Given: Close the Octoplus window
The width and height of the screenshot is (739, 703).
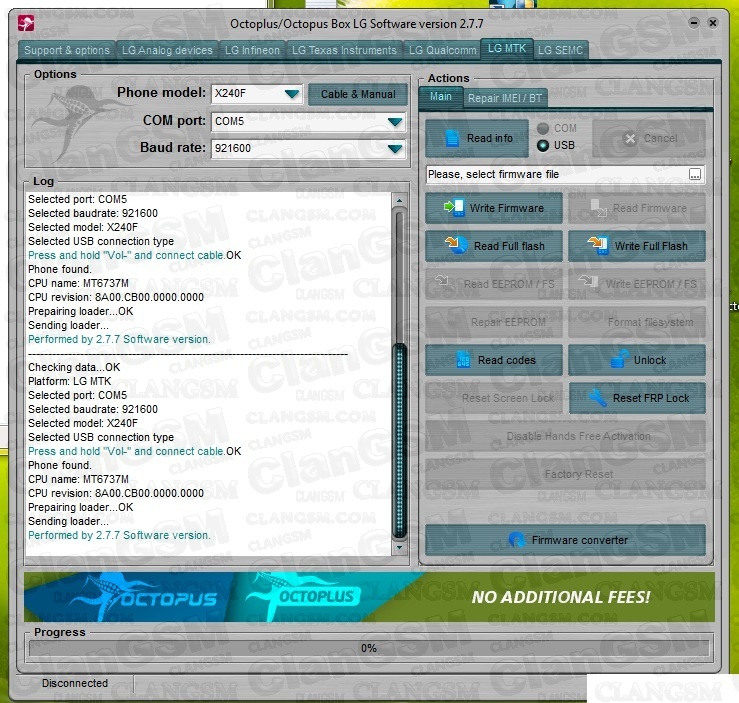Looking at the screenshot, I should (x=713, y=23).
